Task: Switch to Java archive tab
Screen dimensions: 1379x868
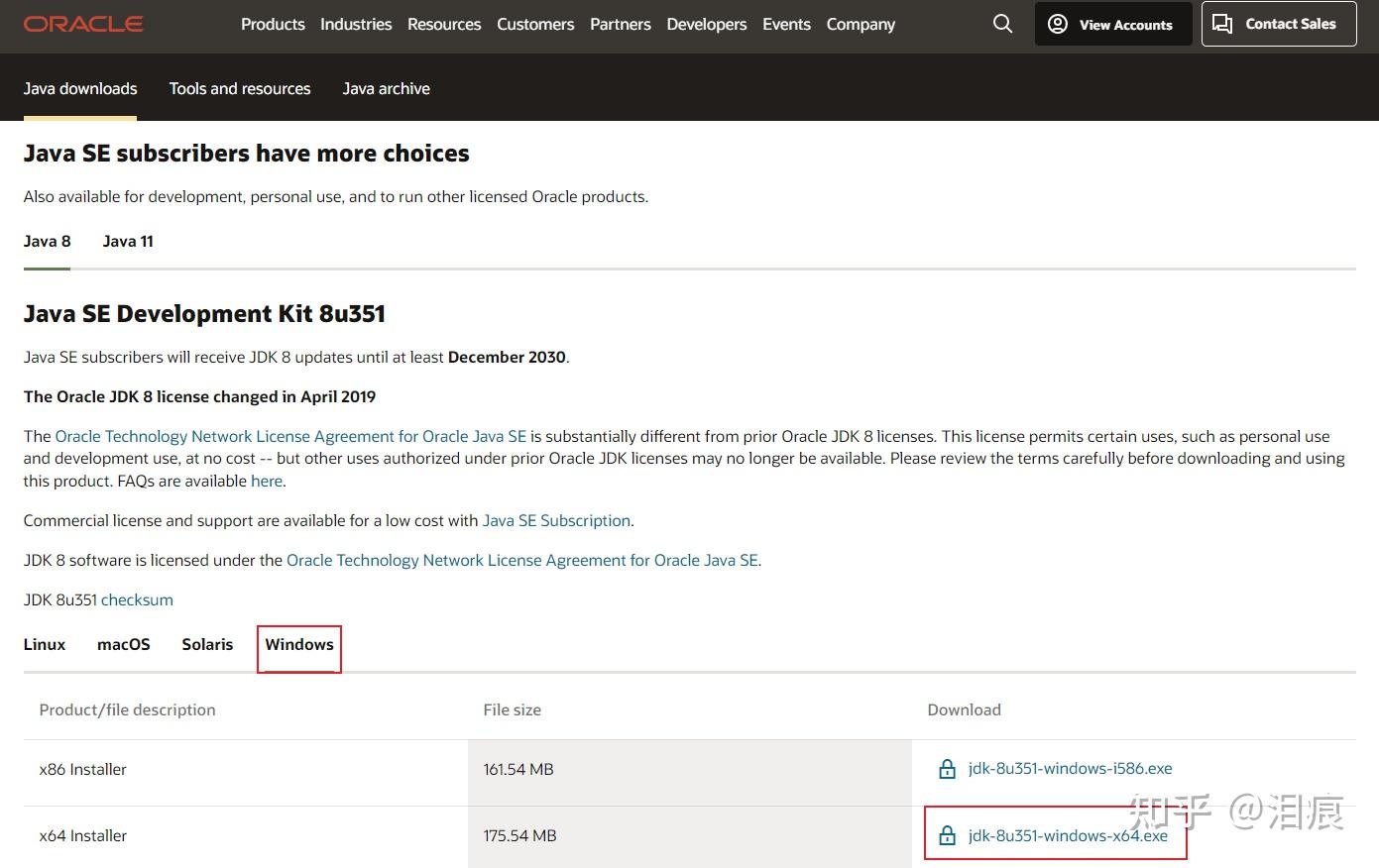Action: pyautogui.click(x=387, y=88)
